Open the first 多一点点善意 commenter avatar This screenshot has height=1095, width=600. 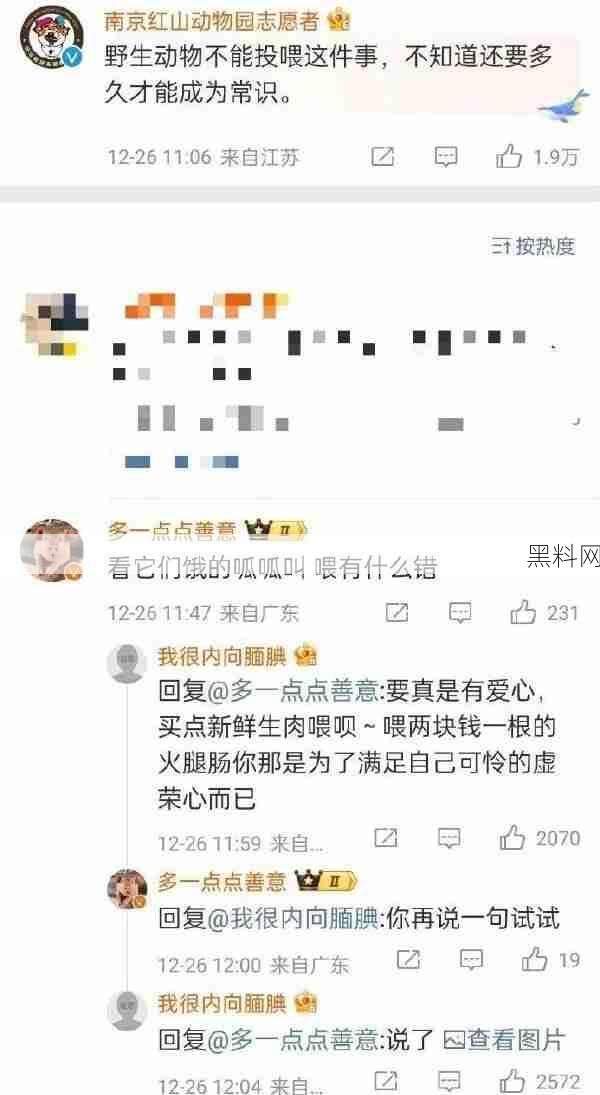53,550
